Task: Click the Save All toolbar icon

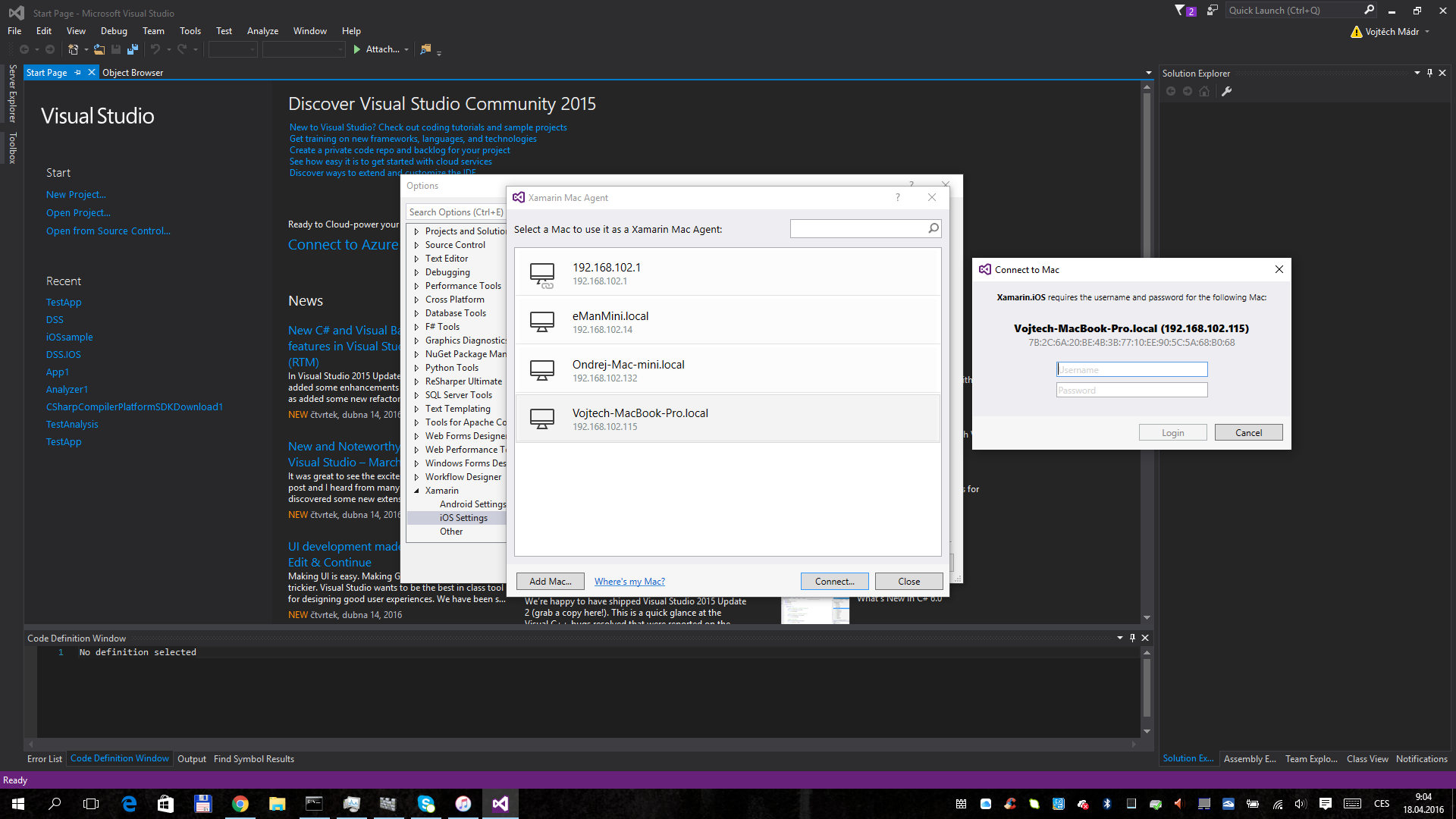Action: (133, 49)
